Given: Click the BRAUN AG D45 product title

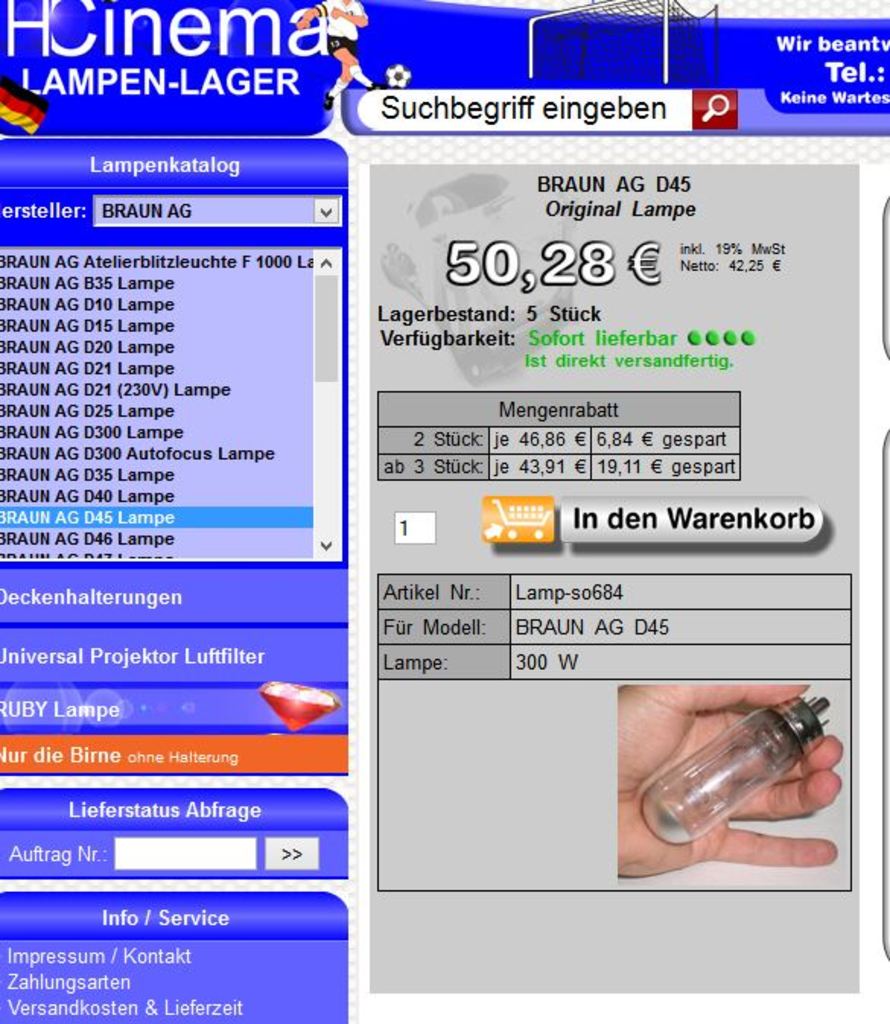Looking at the screenshot, I should click(614, 184).
